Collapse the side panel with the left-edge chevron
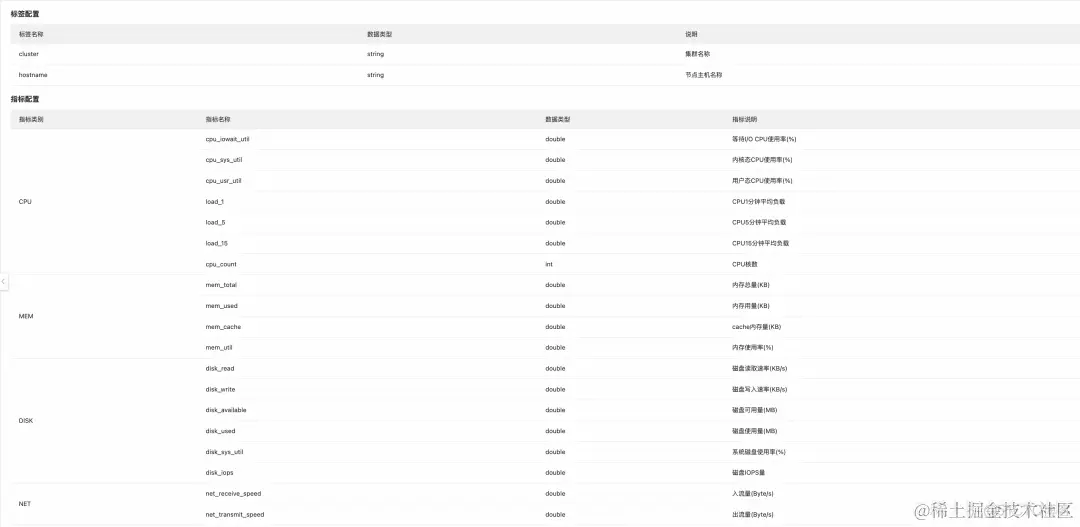Screen dimensions: 1080x527 [x=3, y=282]
